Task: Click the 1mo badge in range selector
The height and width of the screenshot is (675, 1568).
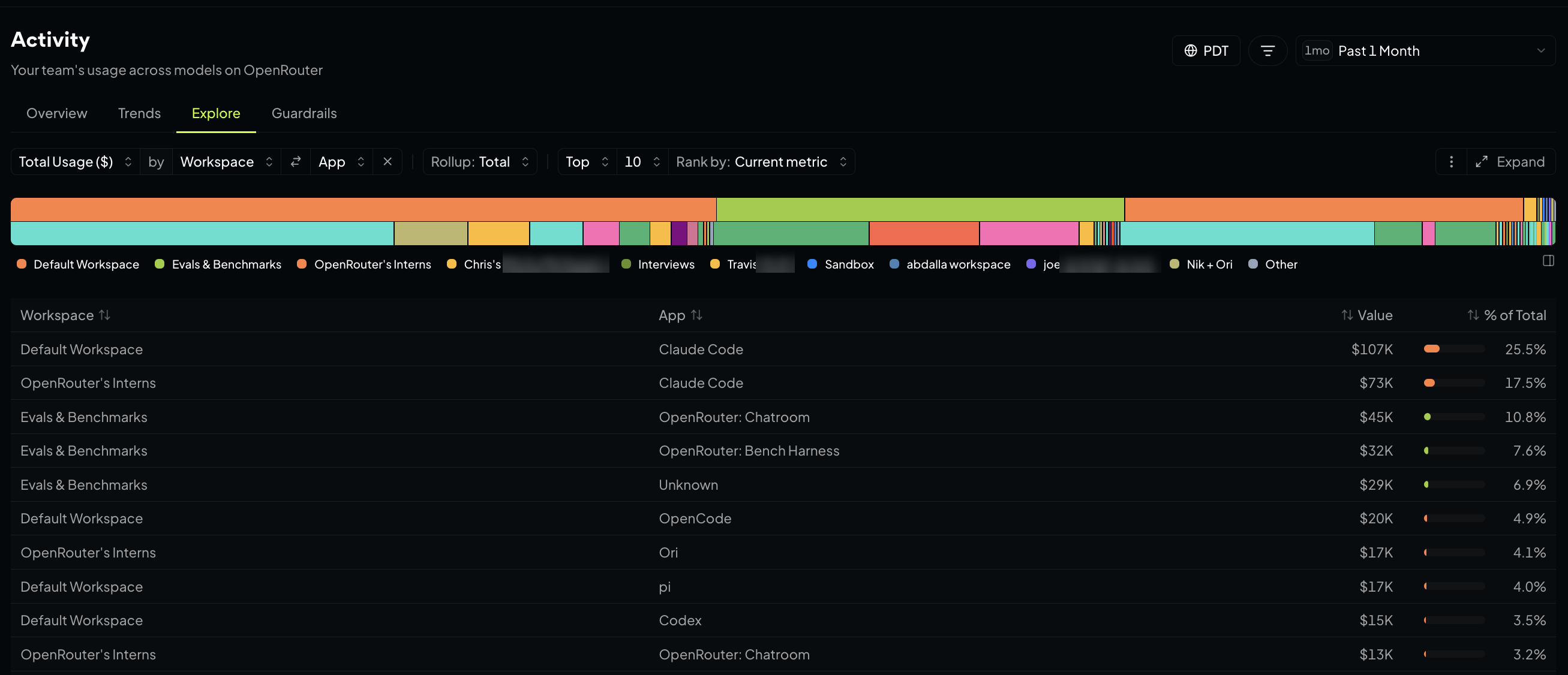Action: [x=1317, y=50]
